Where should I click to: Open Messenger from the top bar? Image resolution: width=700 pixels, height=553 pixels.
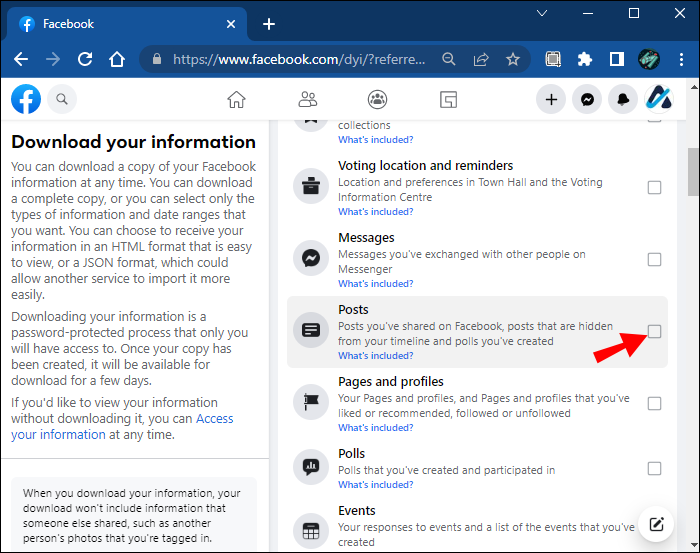(588, 99)
